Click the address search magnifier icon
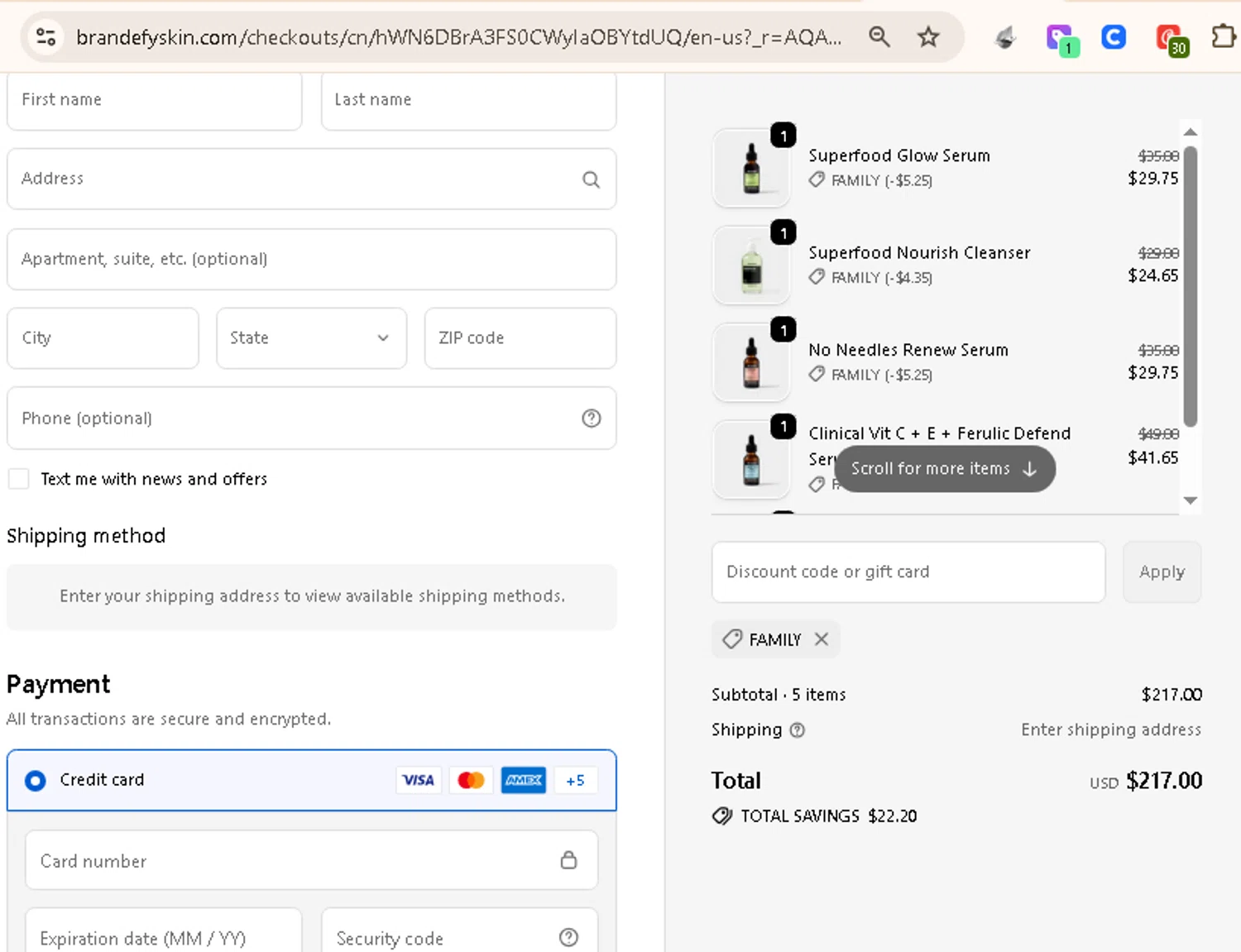The image size is (1241, 952). pyautogui.click(x=591, y=179)
